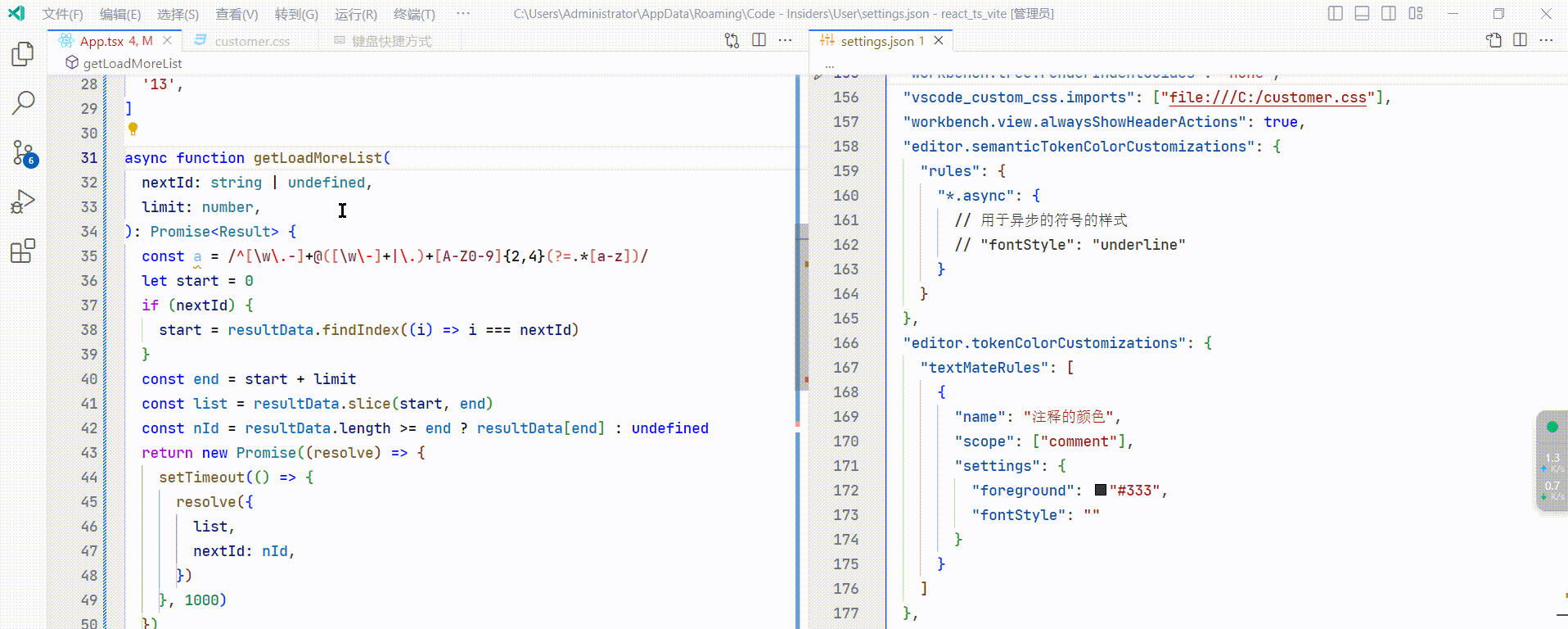This screenshot has height=629, width=1568.
Task: Click the 'undefined' type on line 32
Action: coord(326,183)
